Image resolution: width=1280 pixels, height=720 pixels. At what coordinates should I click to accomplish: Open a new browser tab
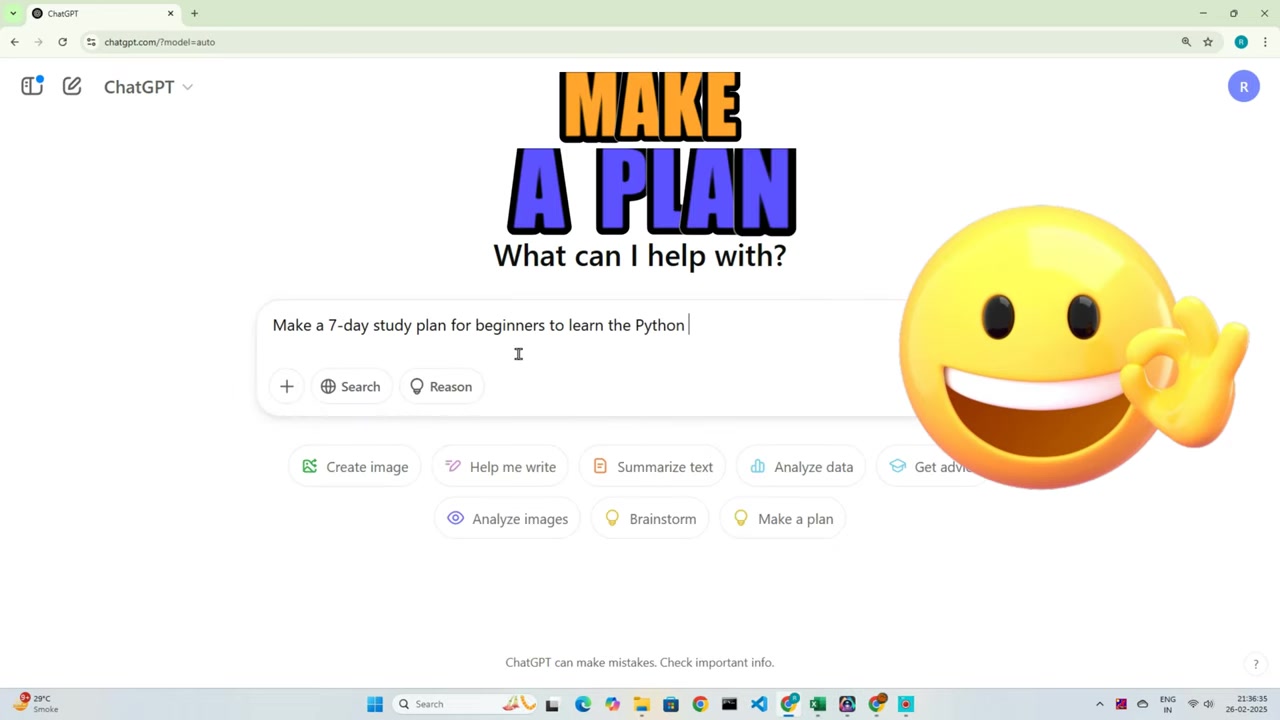[194, 13]
